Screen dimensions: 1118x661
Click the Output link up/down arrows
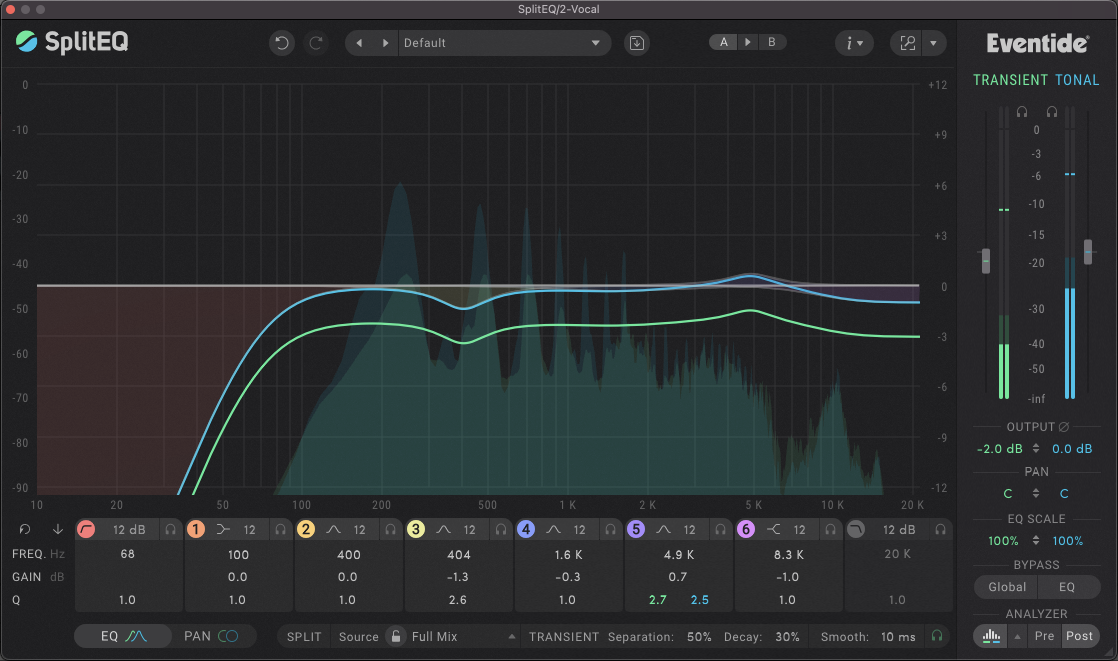1036,449
